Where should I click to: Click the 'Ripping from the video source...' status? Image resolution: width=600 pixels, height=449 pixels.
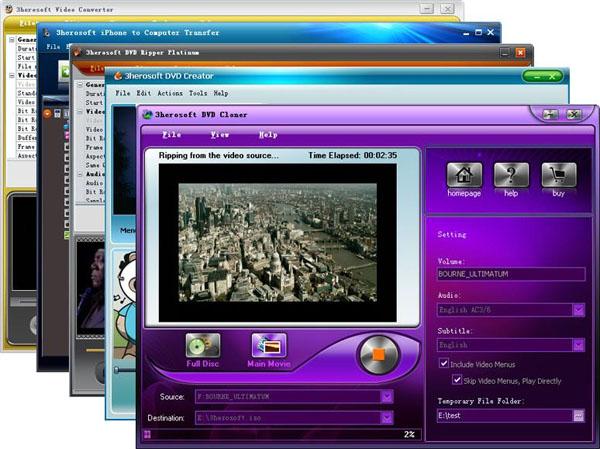click(219, 155)
